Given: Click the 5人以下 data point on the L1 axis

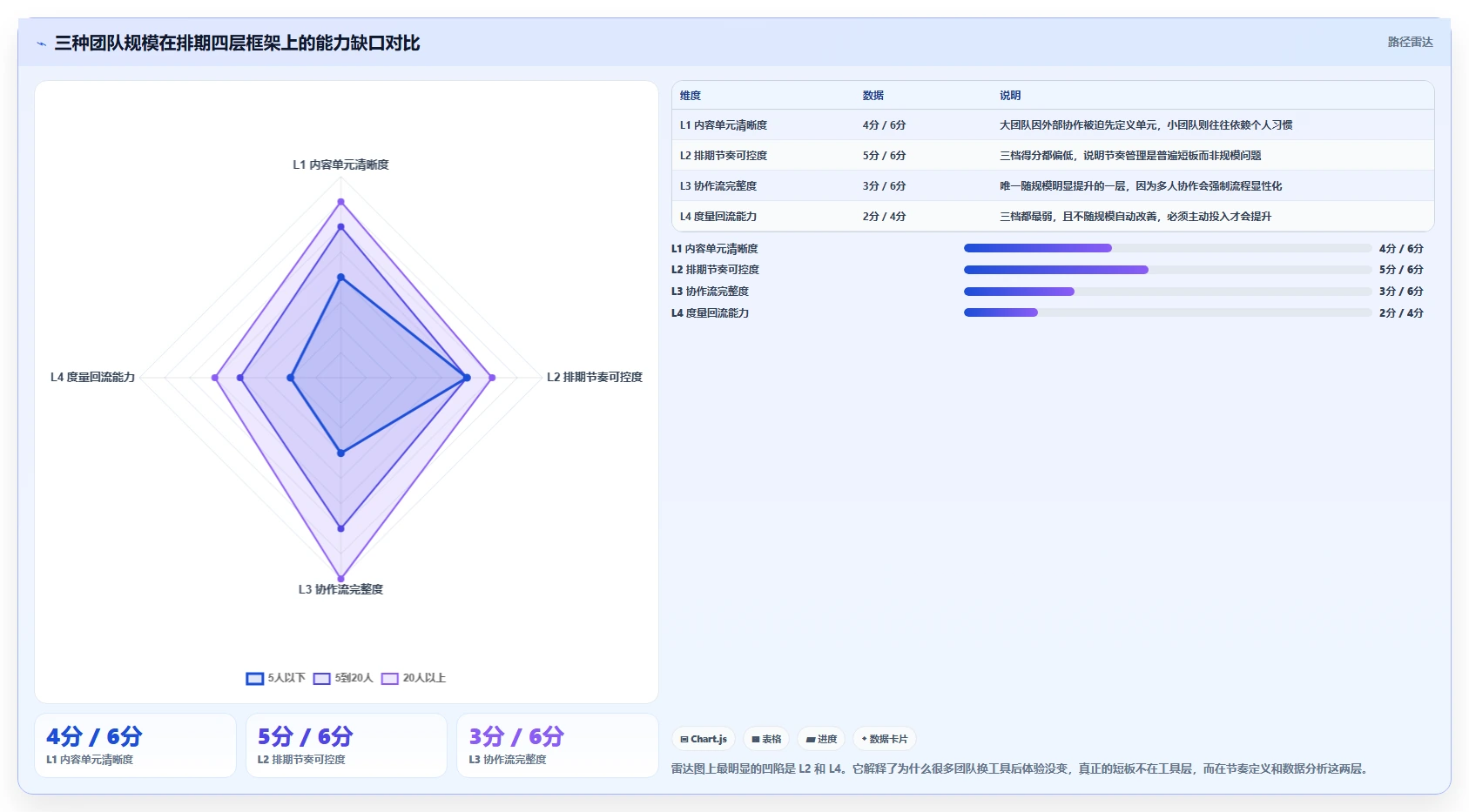Looking at the screenshot, I should 340,278.
